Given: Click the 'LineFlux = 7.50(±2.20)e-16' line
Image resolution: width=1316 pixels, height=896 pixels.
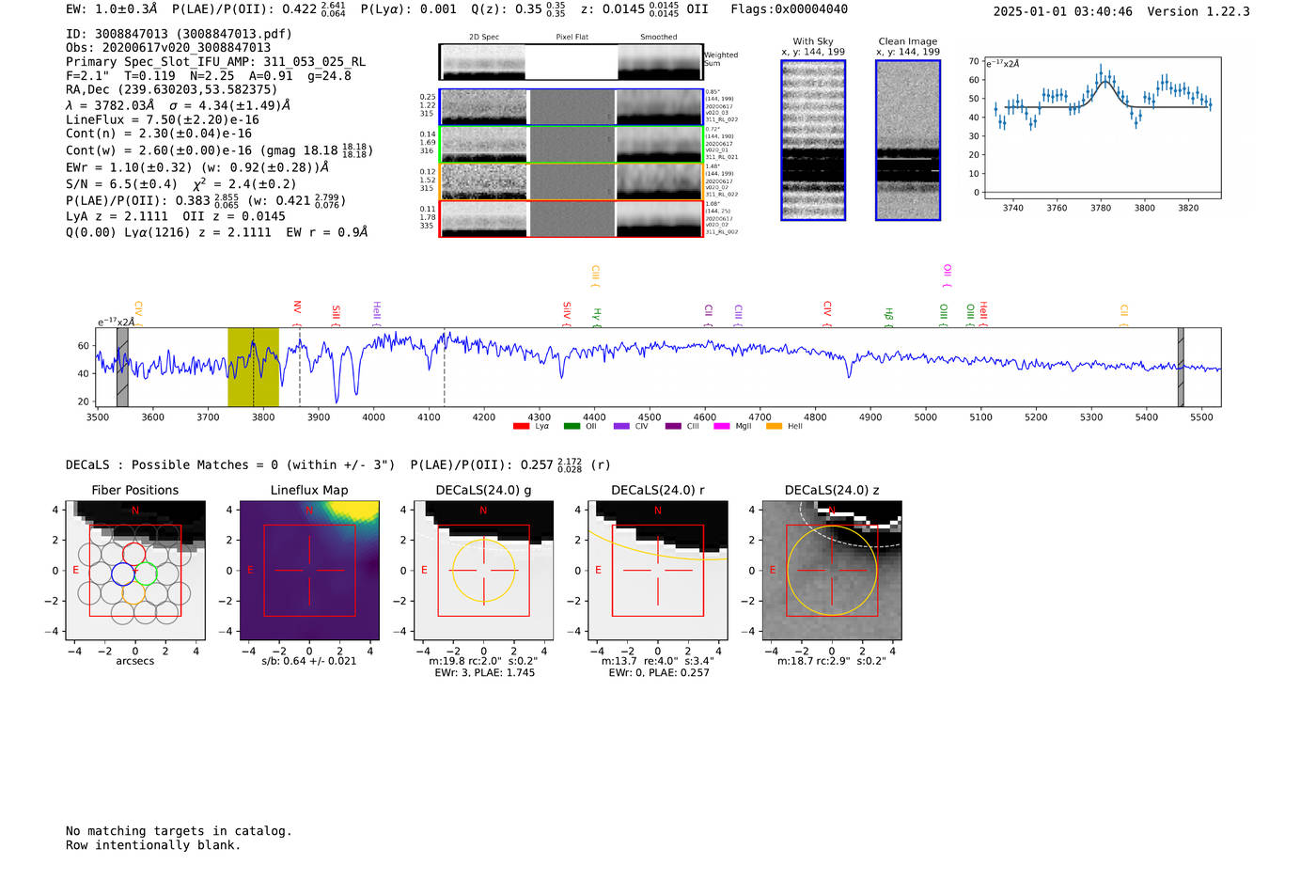Looking at the screenshot, I should 163,119.
